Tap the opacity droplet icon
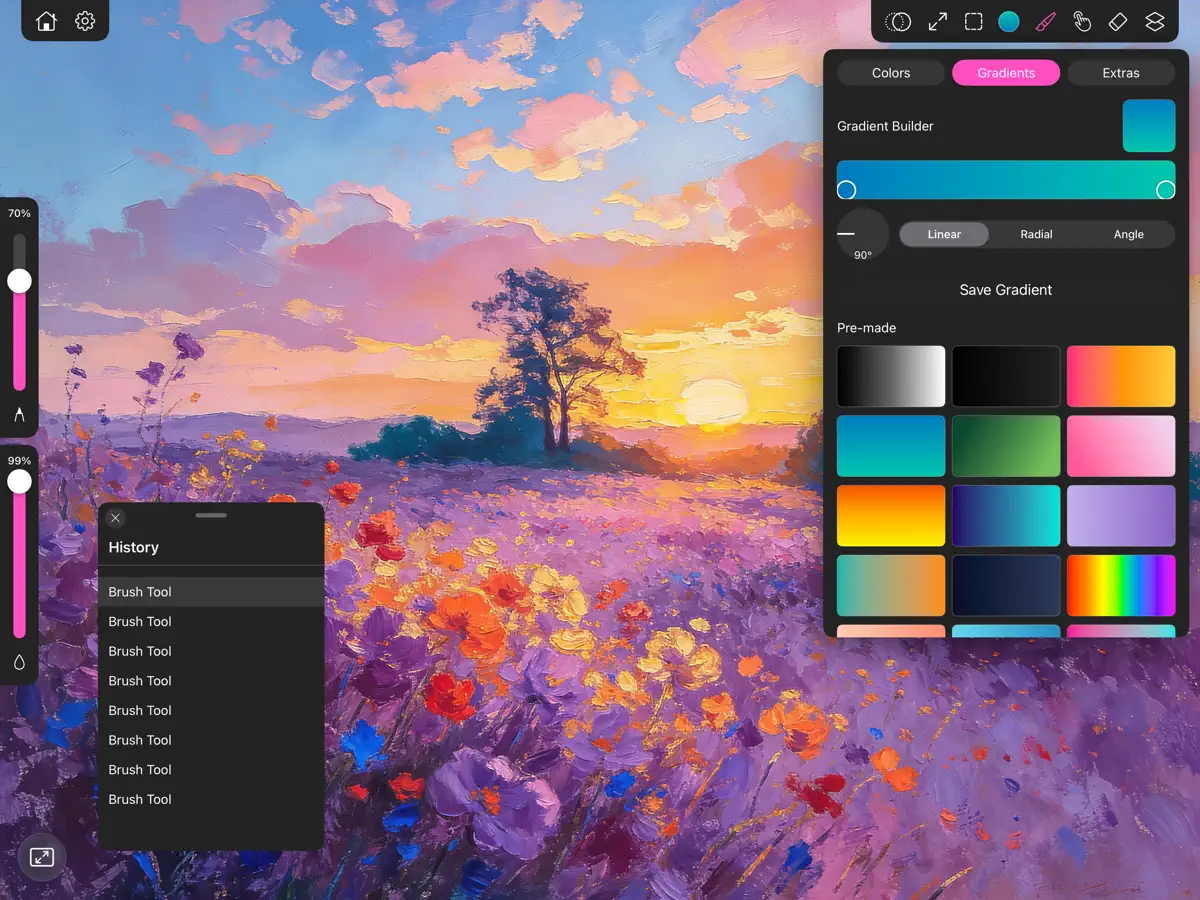 click(x=19, y=662)
